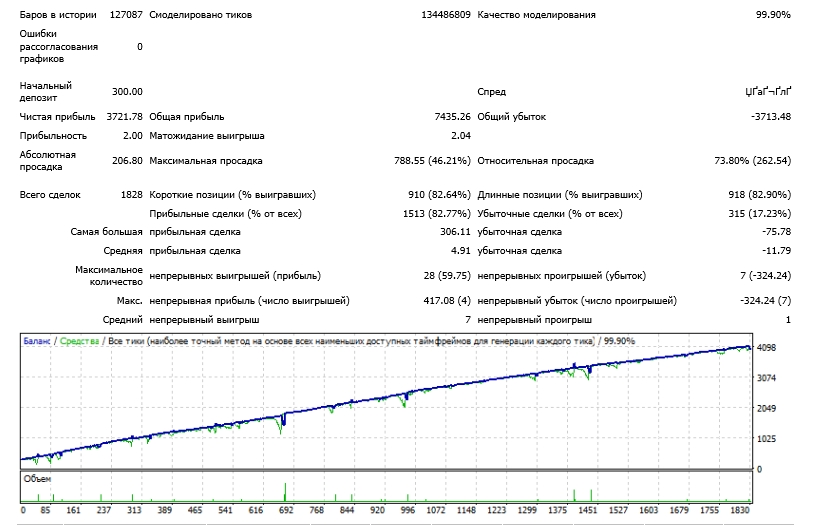
Task: Click the 'Спред' label
Action: pyautogui.click(x=491, y=91)
